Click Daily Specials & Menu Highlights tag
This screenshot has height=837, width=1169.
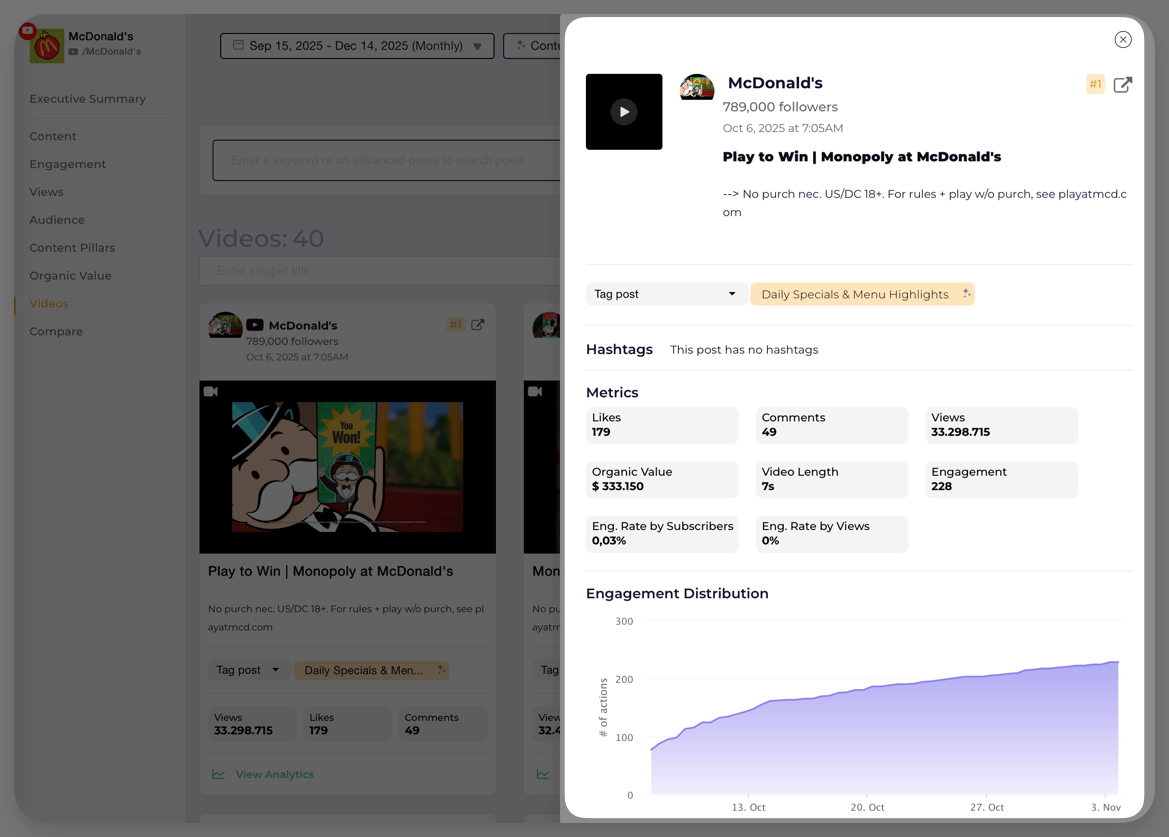point(854,294)
